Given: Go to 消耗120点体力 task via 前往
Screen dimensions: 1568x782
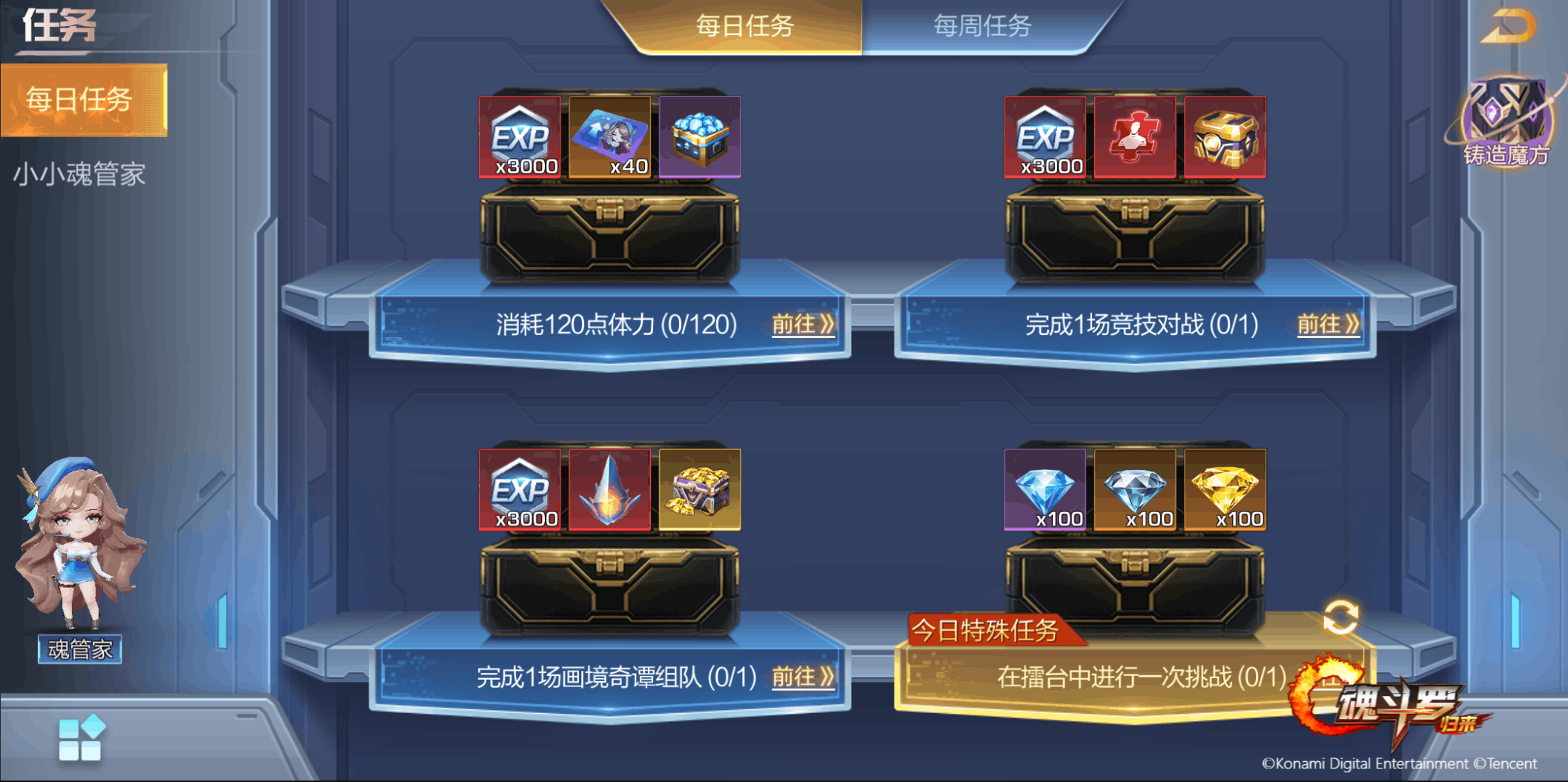Looking at the screenshot, I should click(x=803, y=324).
